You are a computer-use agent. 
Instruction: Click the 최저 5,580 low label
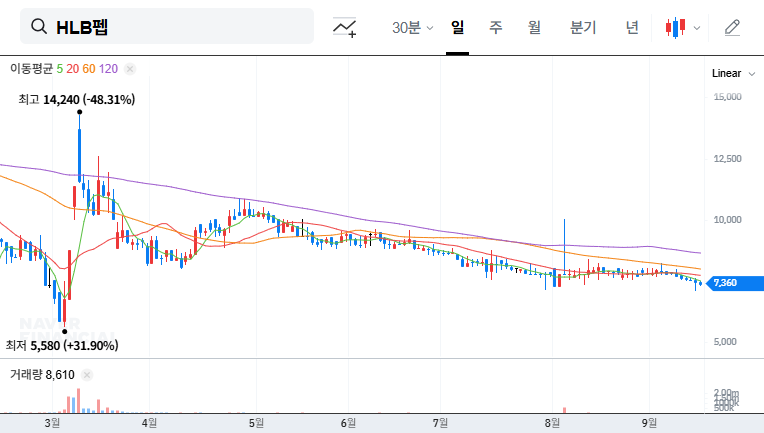pyautogui.click(x=62, y=346)
